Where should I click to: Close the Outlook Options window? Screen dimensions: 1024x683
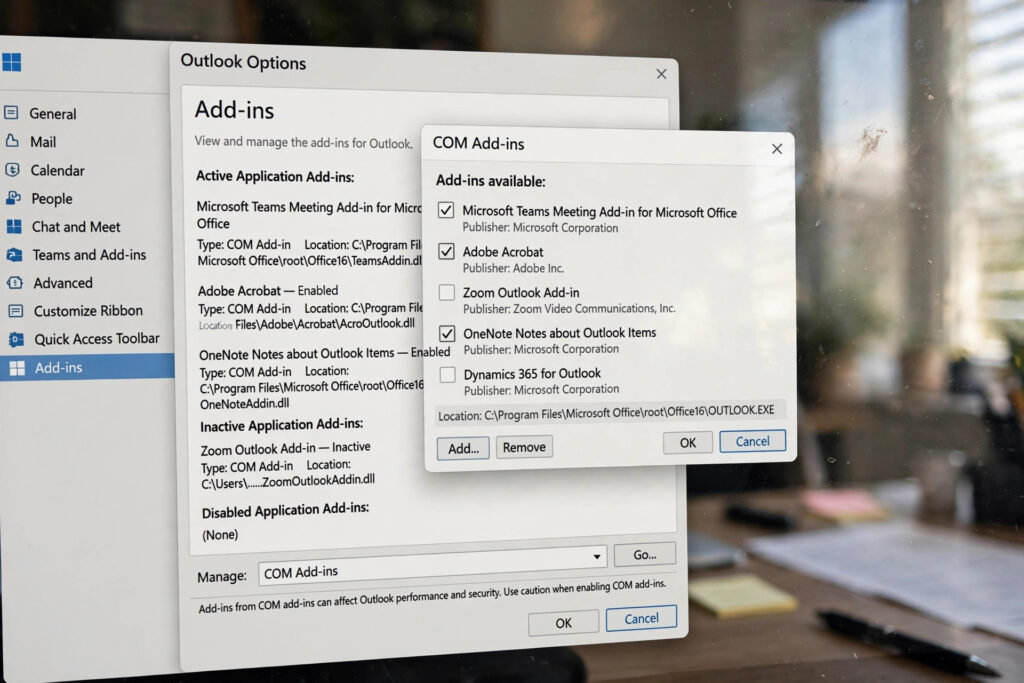pyautogui.click(x=662, y=74)
